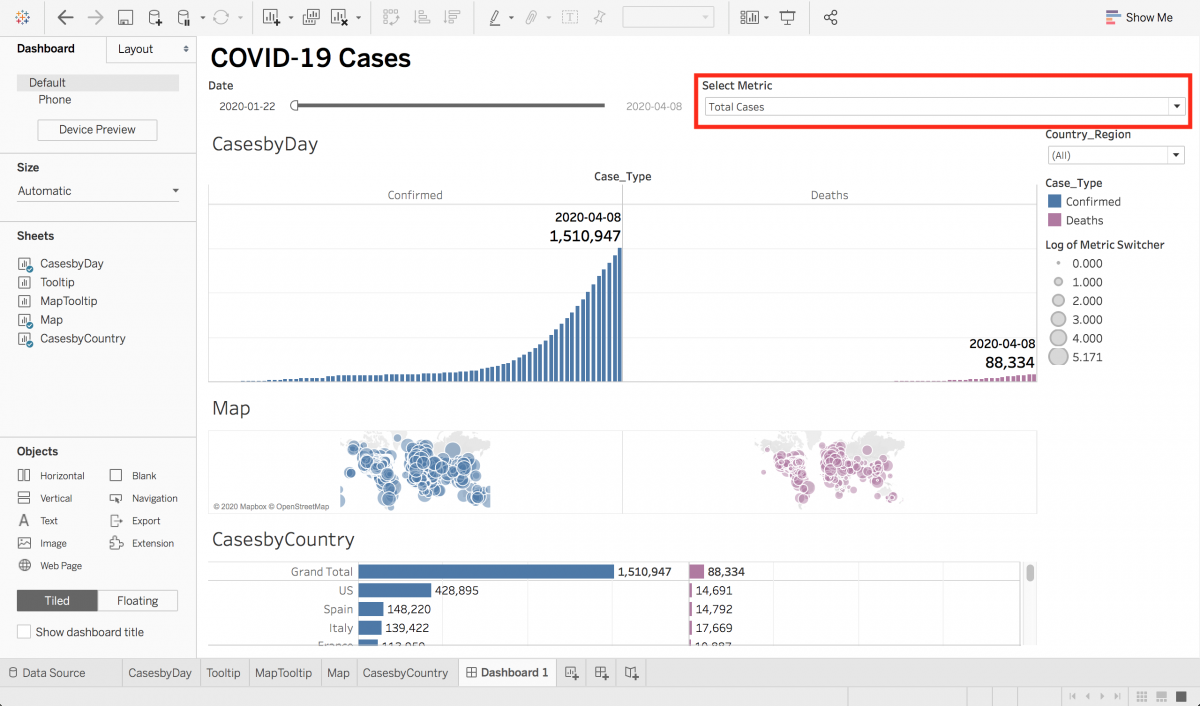Select the Map sheet in Sheets list
This screenshot has width=1200, height=706.
point(51,320)
